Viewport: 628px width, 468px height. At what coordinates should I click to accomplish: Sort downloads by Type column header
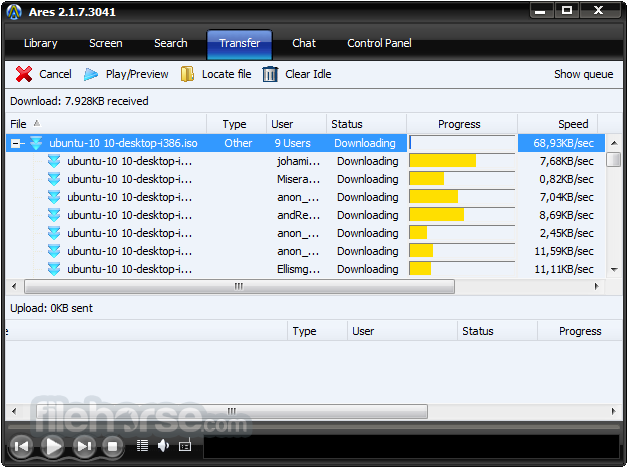point(236,124)
